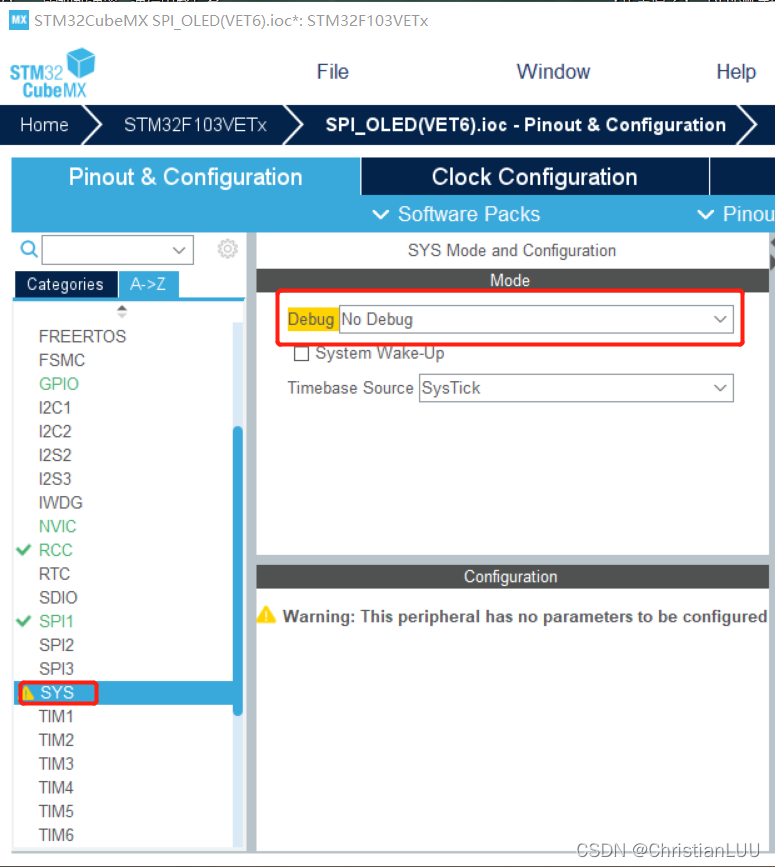Select SDIO in the peripheral list
This screenshot has height=867, width=775.
58,598
